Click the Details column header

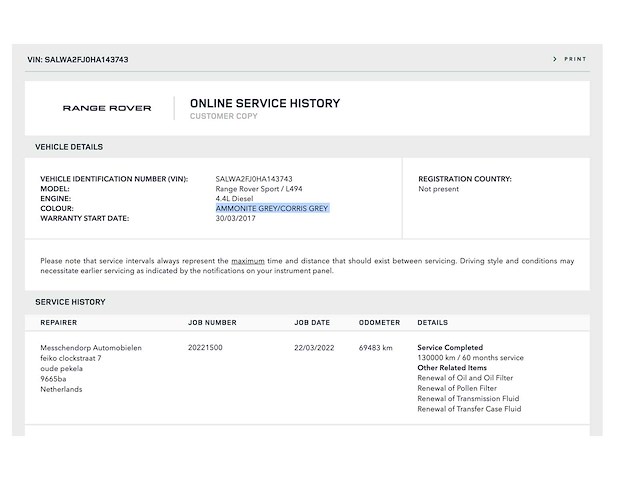(432, 323)
